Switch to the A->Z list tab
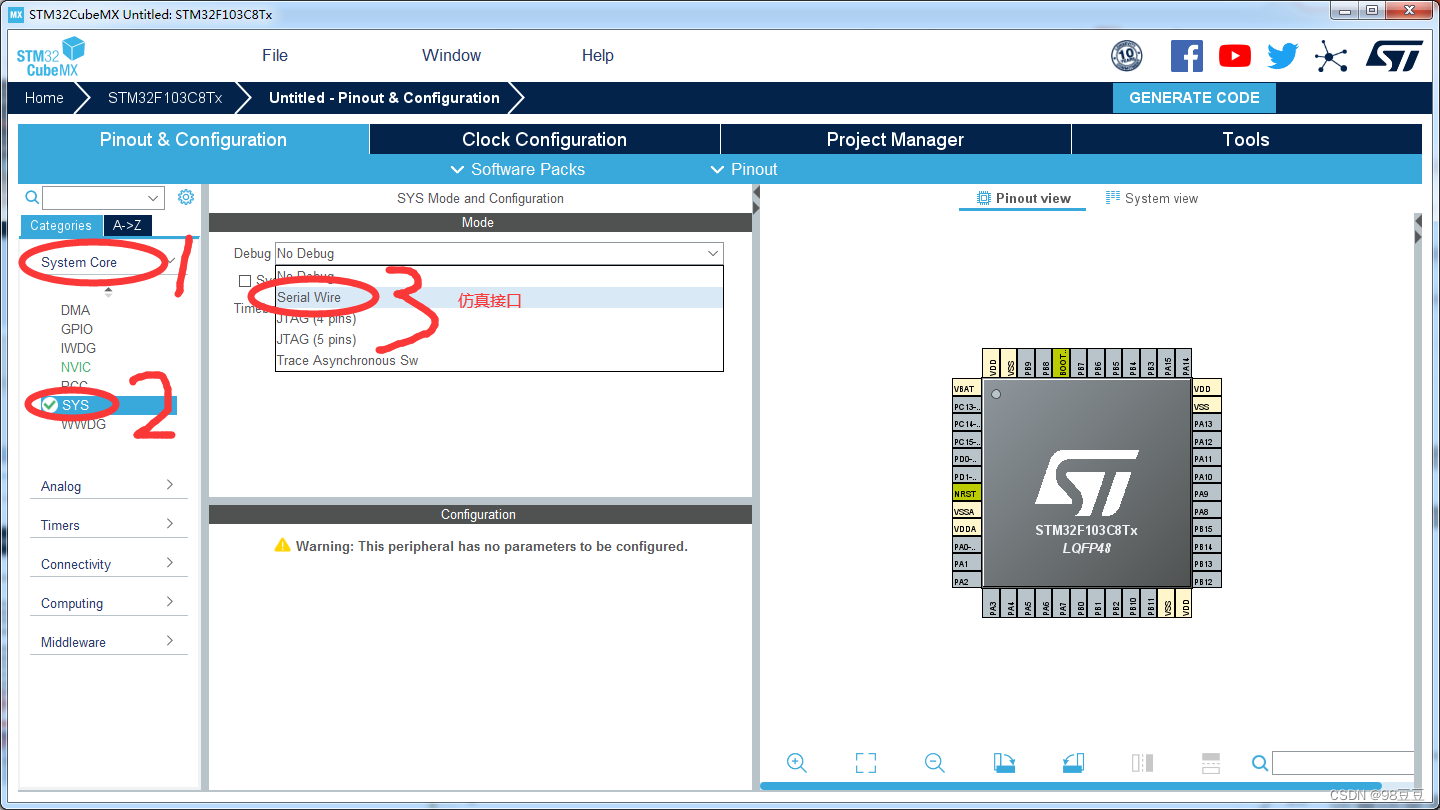The height and width of the screenshot is (810, 1440). coord(127,226)
